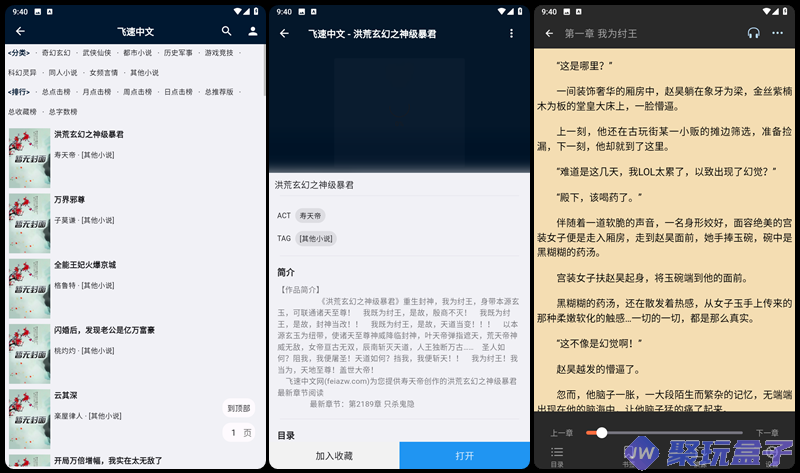Tap reader paragraph "这是哪里?"
Image resolution: width=800 pixels, height=473 pixels.
click(584, 66)
